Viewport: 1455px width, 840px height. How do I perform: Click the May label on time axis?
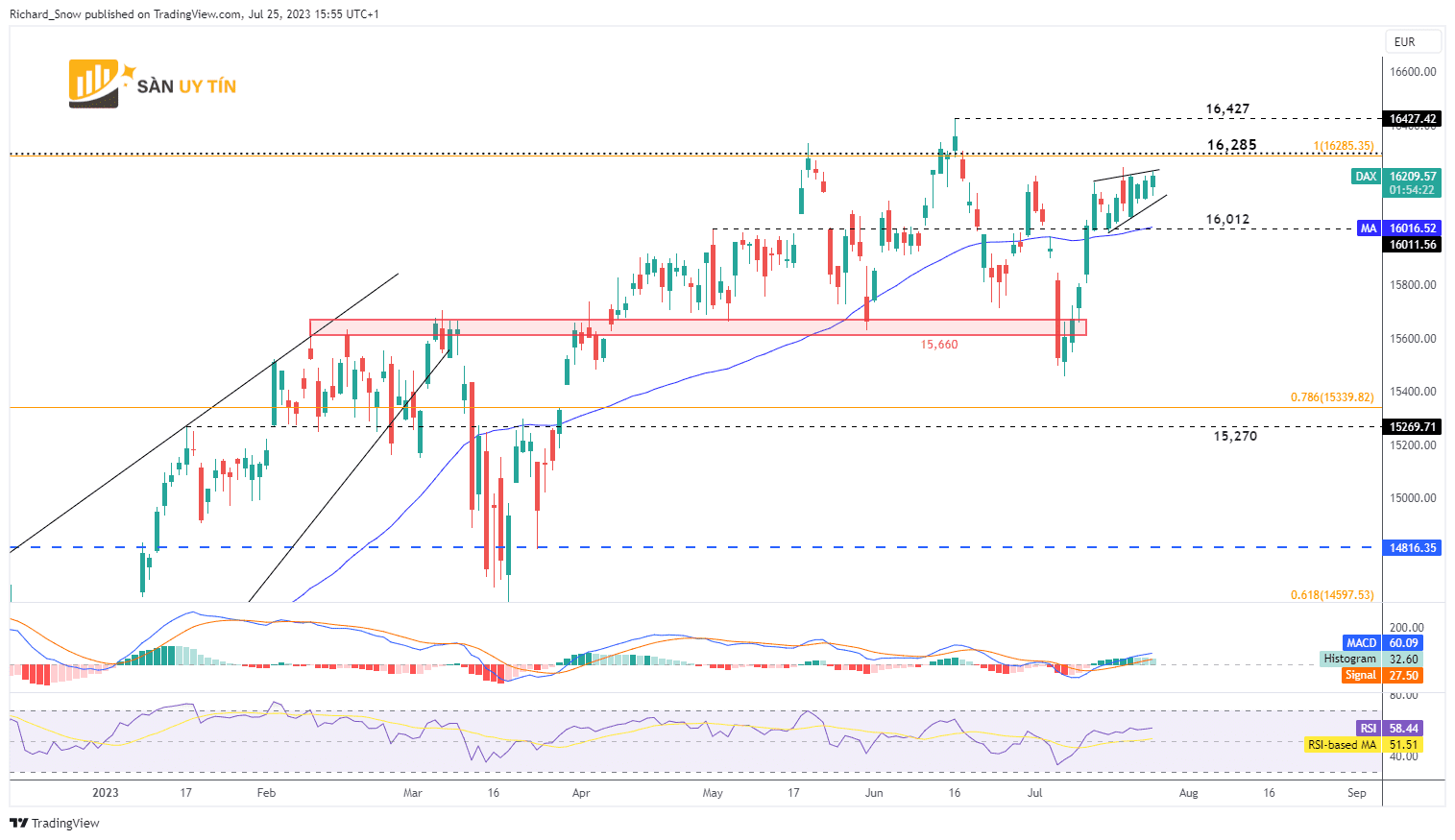pyautogui.click(x=713, y=793)
